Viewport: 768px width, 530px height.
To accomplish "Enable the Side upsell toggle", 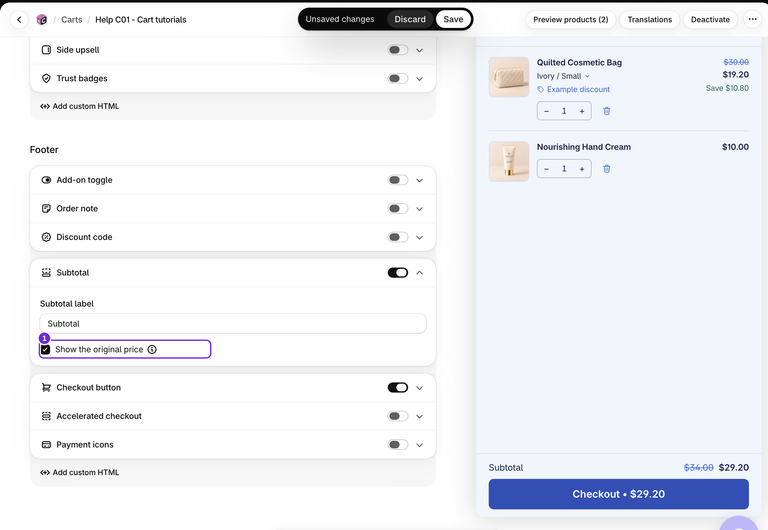I will (398, 50).
